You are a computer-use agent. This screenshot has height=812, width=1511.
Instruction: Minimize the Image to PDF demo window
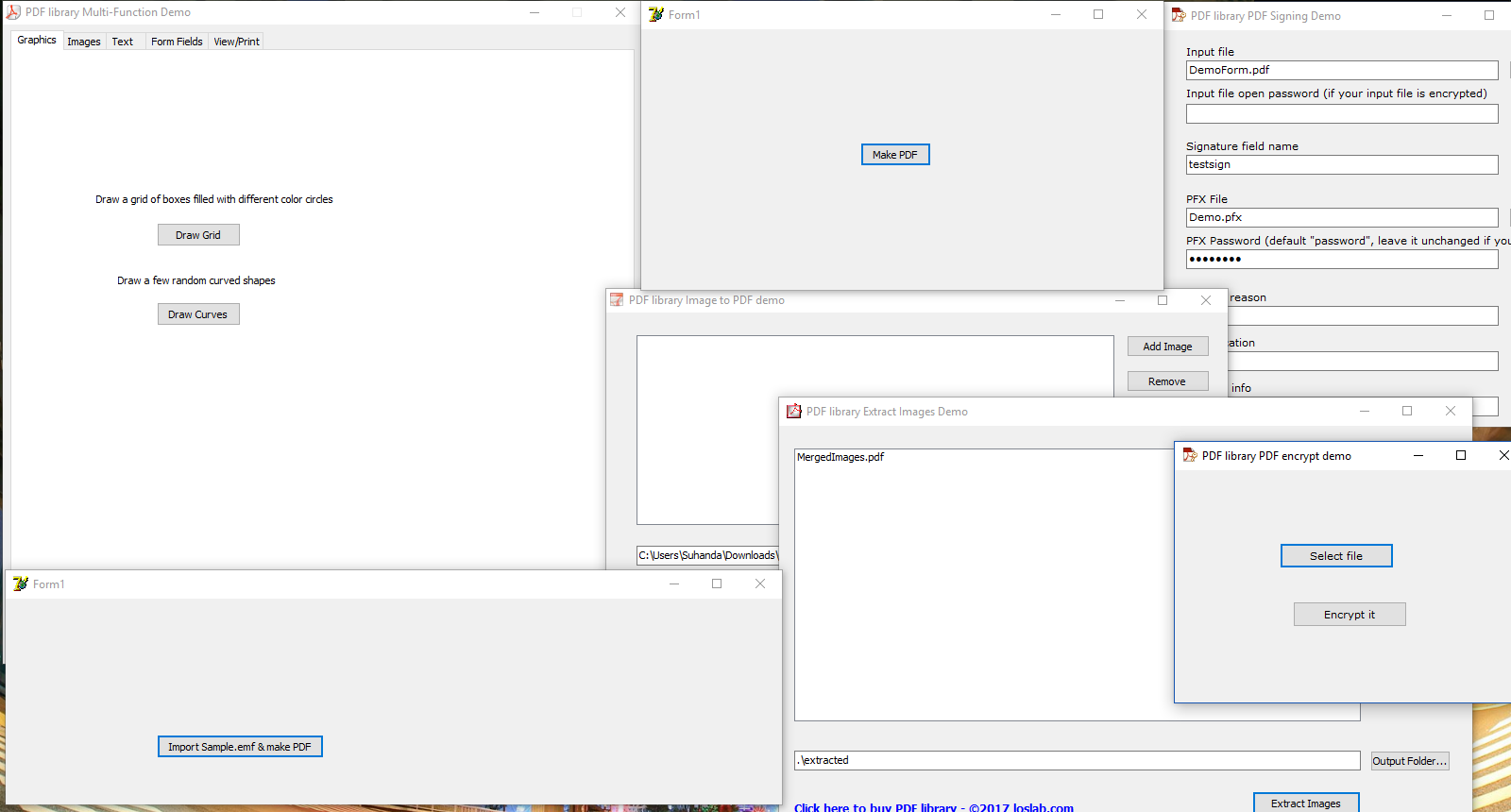[1119, 300]
